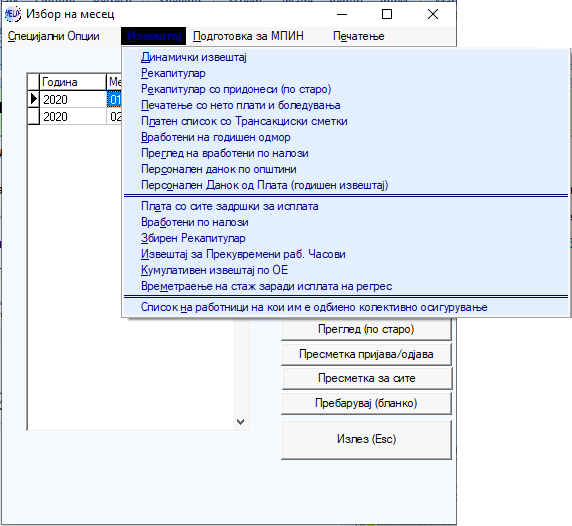Select Платен список со Трансакциски сметки
572x526 pixels.
(x=244, y=121)
